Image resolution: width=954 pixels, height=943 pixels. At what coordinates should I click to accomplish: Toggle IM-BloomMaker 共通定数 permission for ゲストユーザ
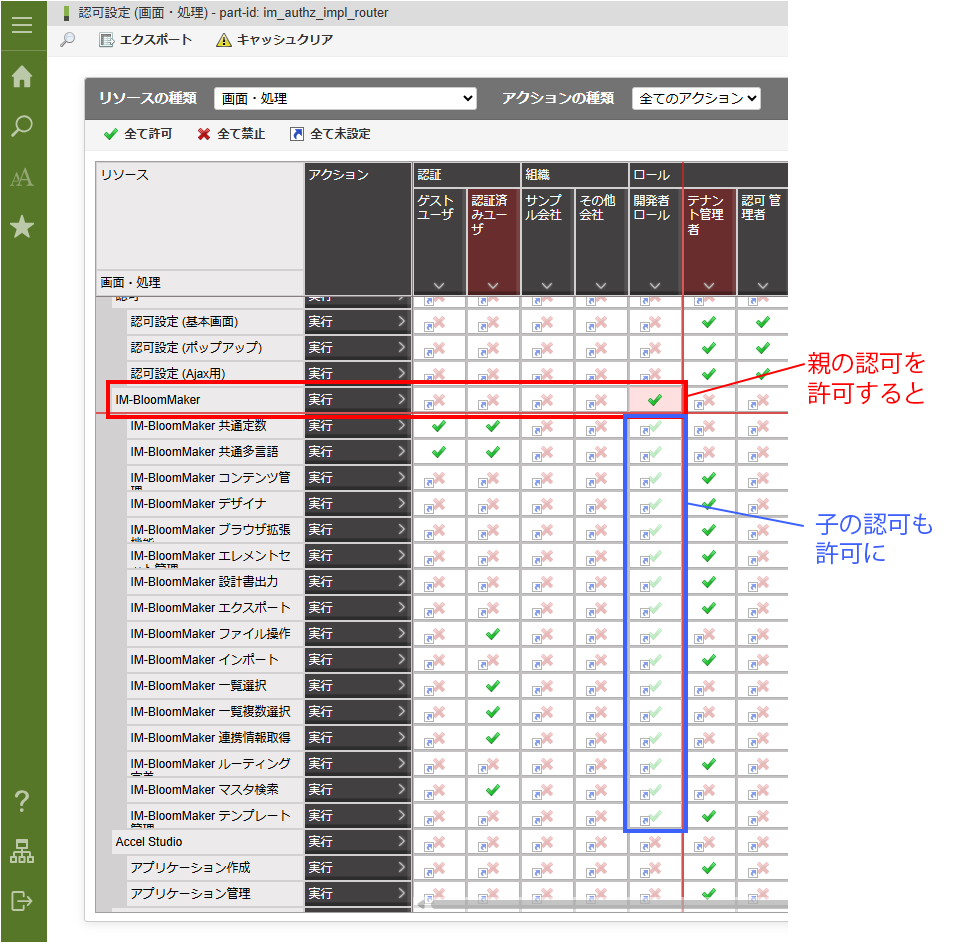pos(439,426)
